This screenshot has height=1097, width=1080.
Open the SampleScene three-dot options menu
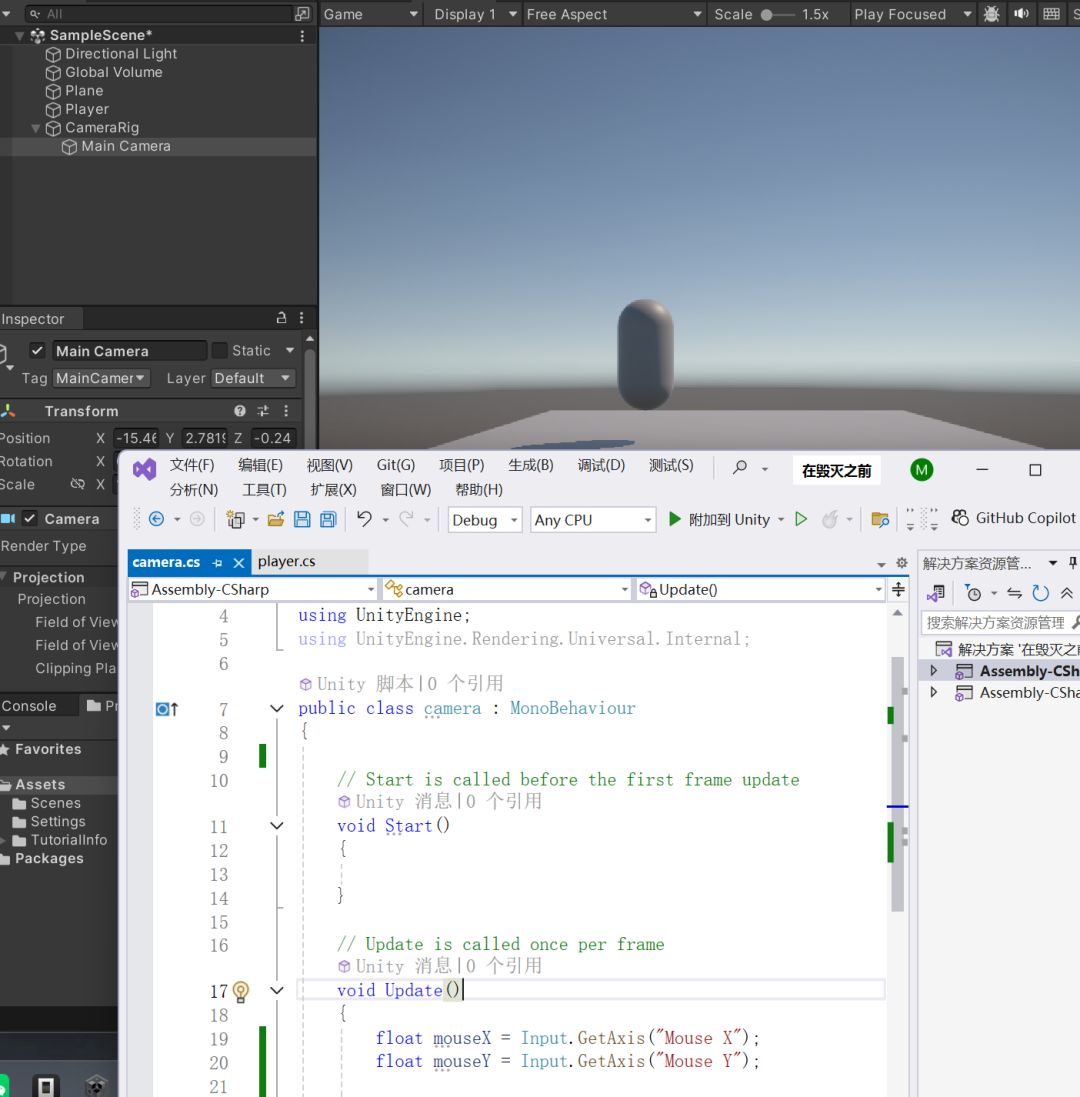[302, 36]
